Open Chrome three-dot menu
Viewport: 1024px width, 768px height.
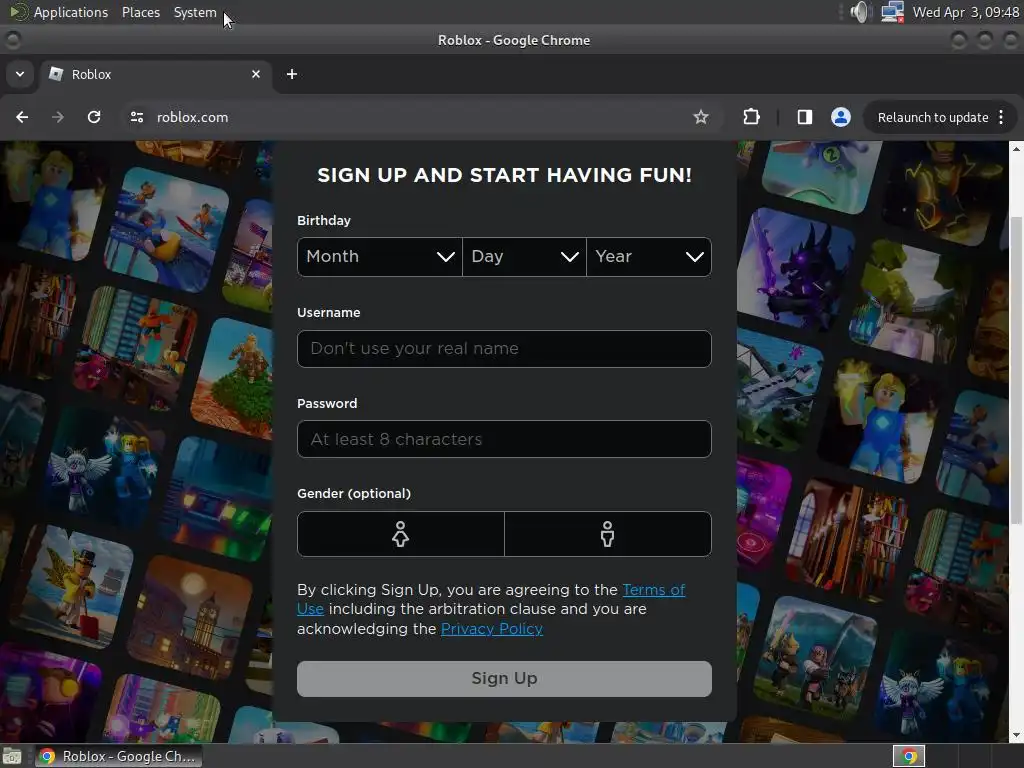point(1001,117)
